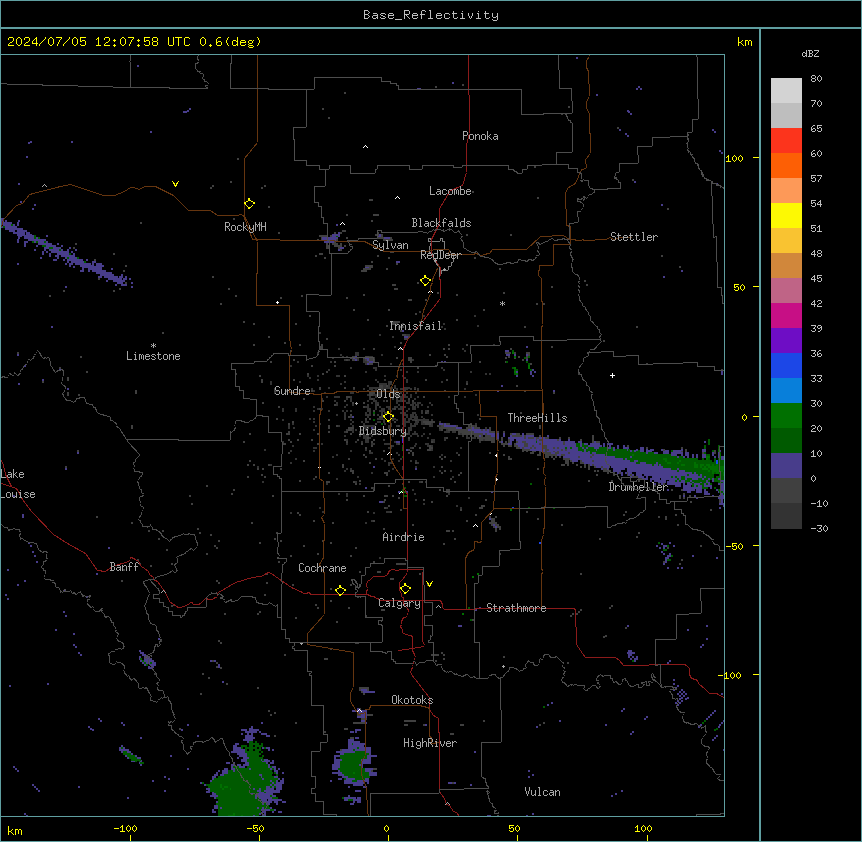Click the blue 36 dBZ legend swatch
Image resolution: width=862 pixels, height=842 pixels.
pyautogui.click(x=786, y=365)
